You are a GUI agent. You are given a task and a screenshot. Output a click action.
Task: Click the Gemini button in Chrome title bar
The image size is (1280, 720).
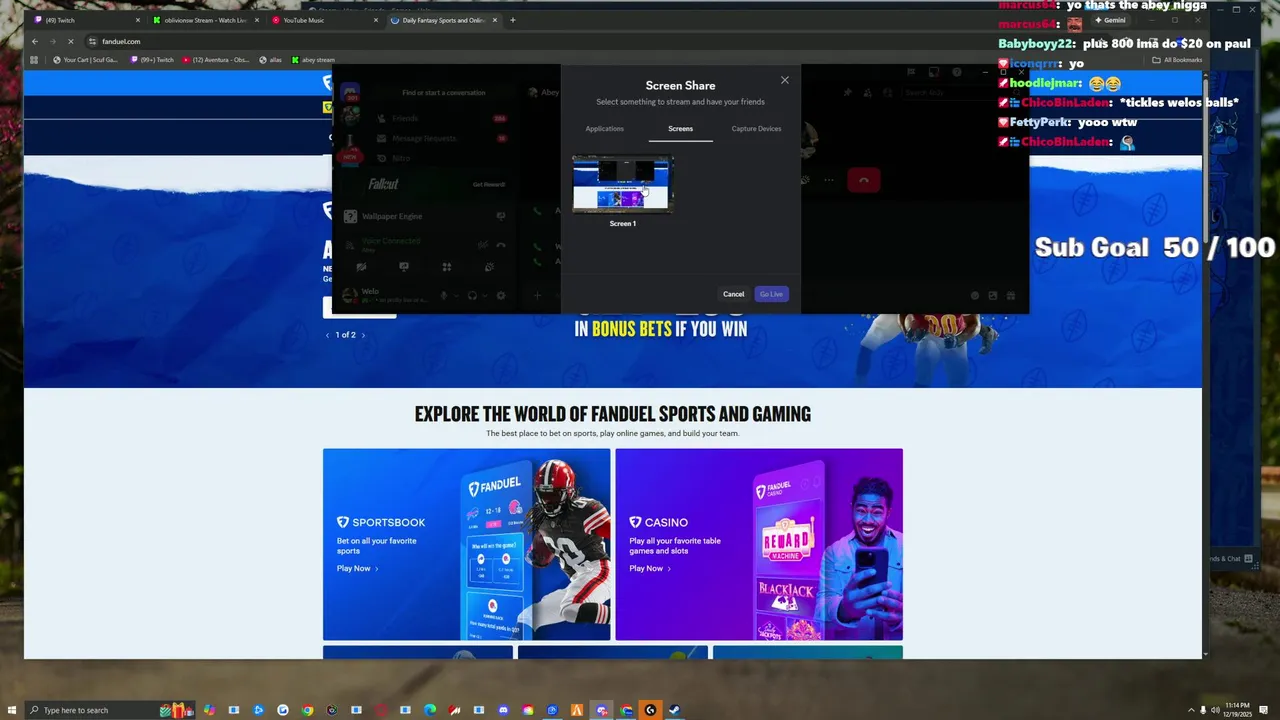(1112, 20)
